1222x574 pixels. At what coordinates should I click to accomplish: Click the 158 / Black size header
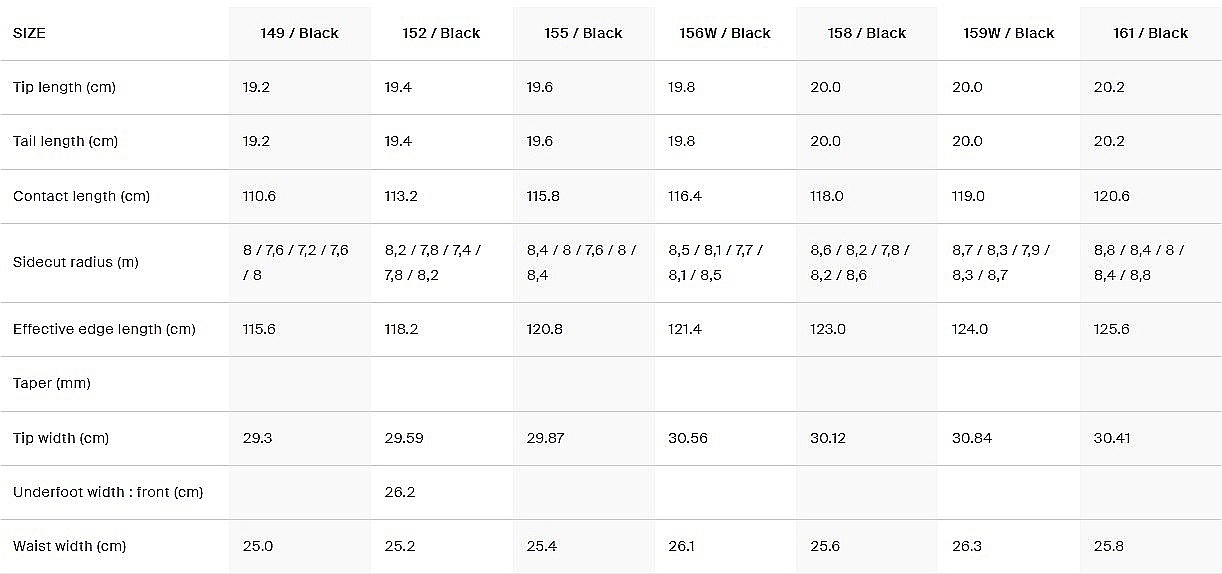pos(867,33)
